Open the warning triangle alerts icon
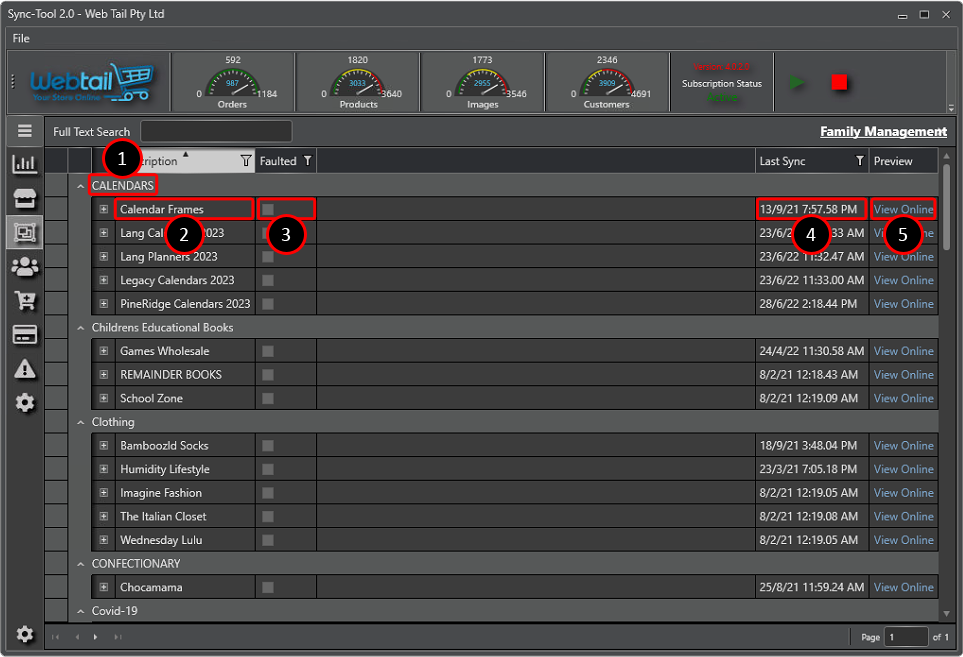The height and width of the screenshot is (657, 963). (25, 369)
